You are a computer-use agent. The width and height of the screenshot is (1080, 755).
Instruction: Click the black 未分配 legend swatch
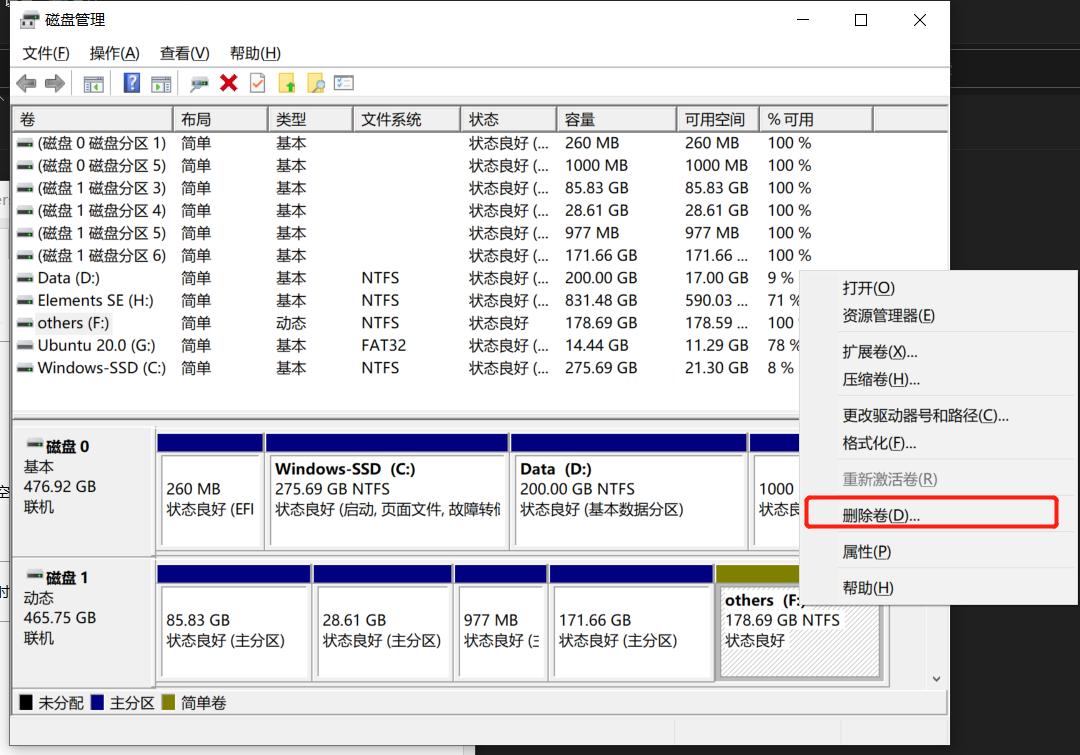pos(26,703)
